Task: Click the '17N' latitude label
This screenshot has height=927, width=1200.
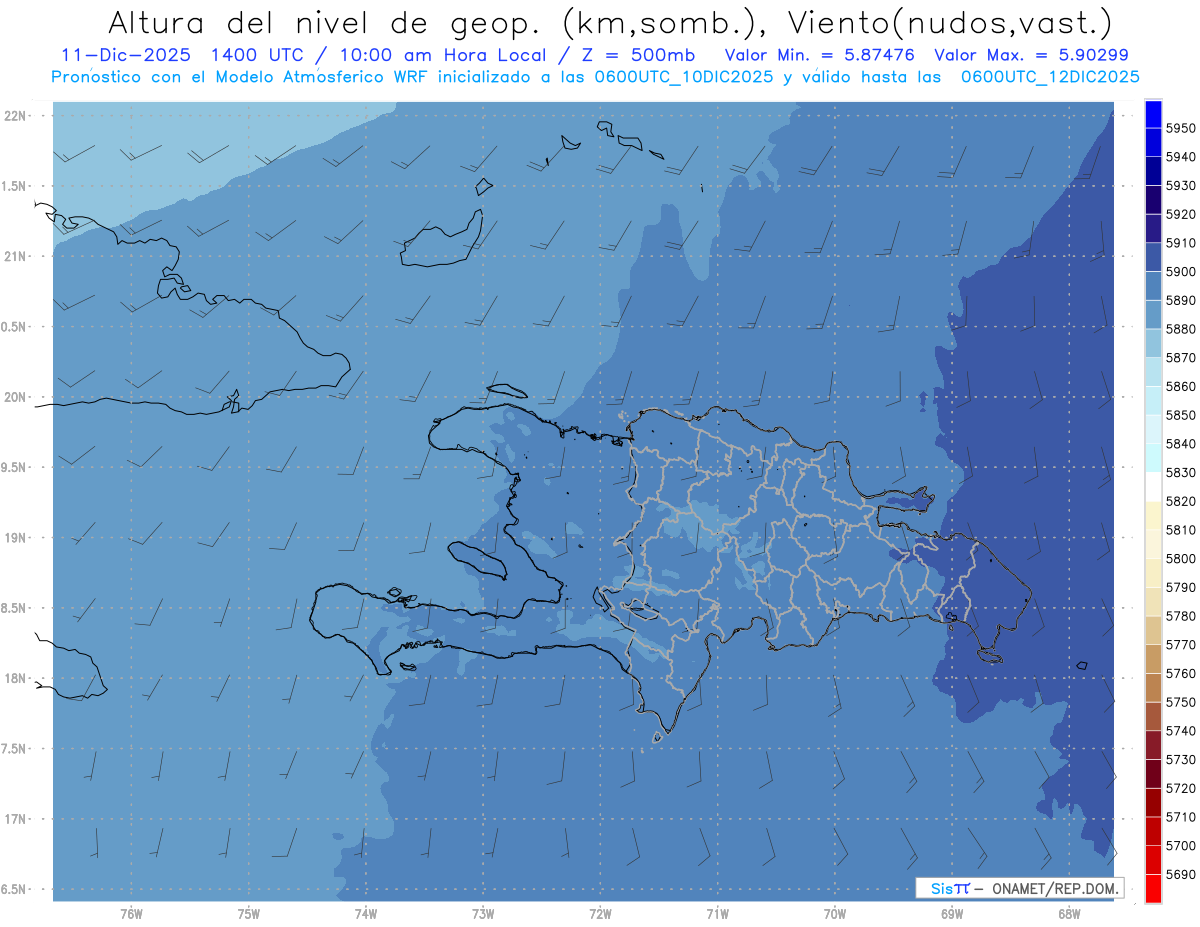Action: 13,819
